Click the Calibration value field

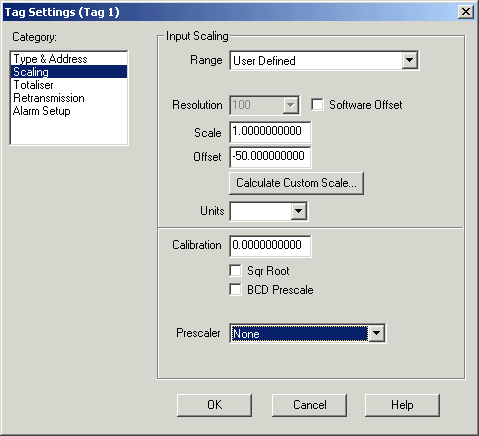(x=270, y=246)
